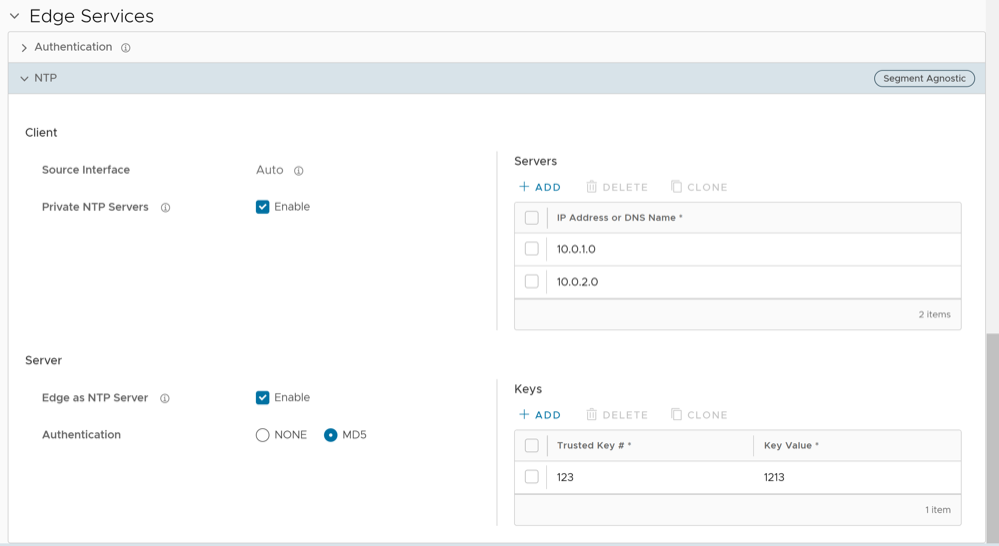Screen dimensions: 999x546
Task: Add a new trusted key entry
Action: click(540, 415)
